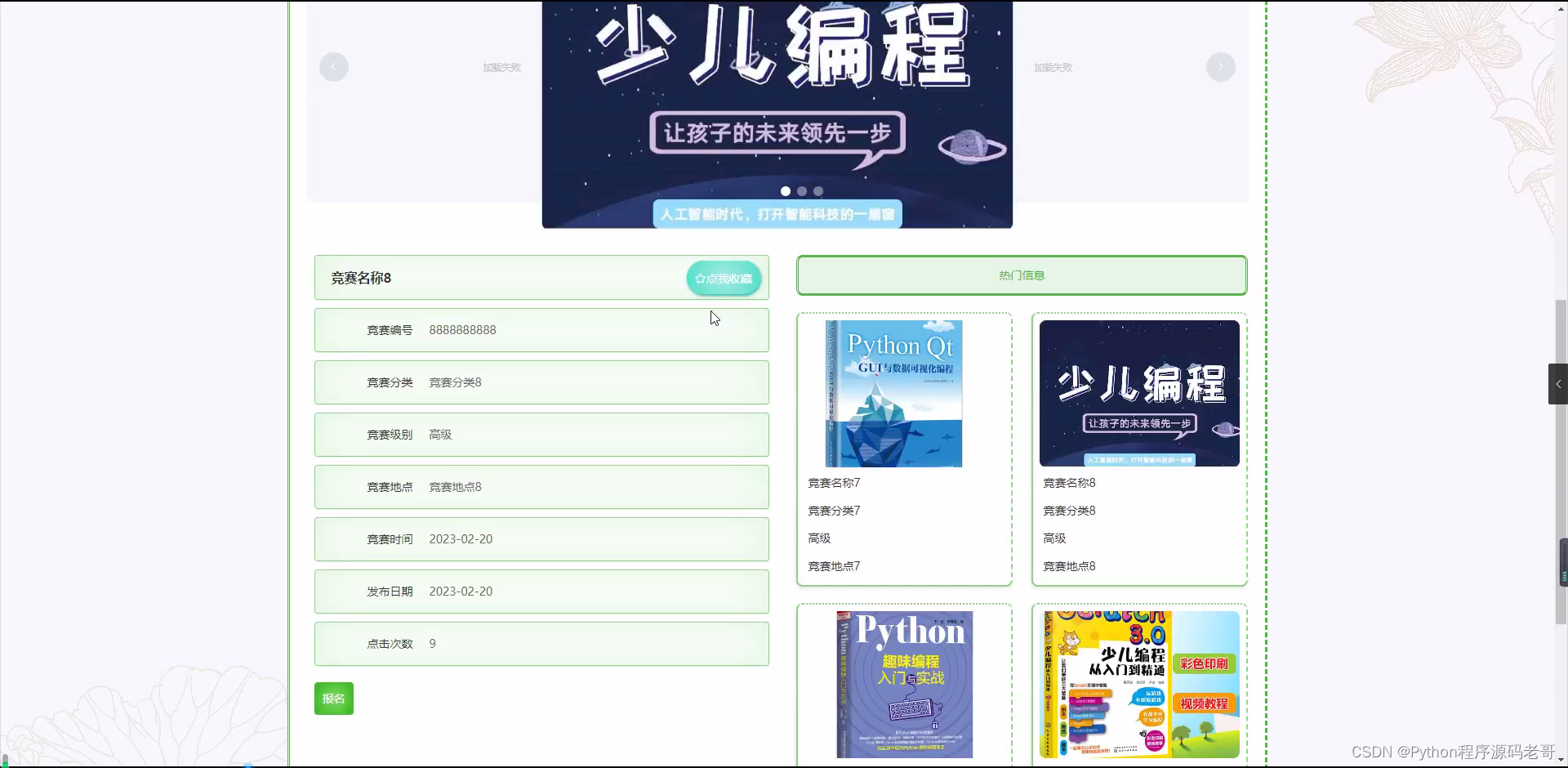The height and width of the screenshot is (768, 1568).
Task: Open the 少儿编程 card image in hot info
Action: 1138,393
